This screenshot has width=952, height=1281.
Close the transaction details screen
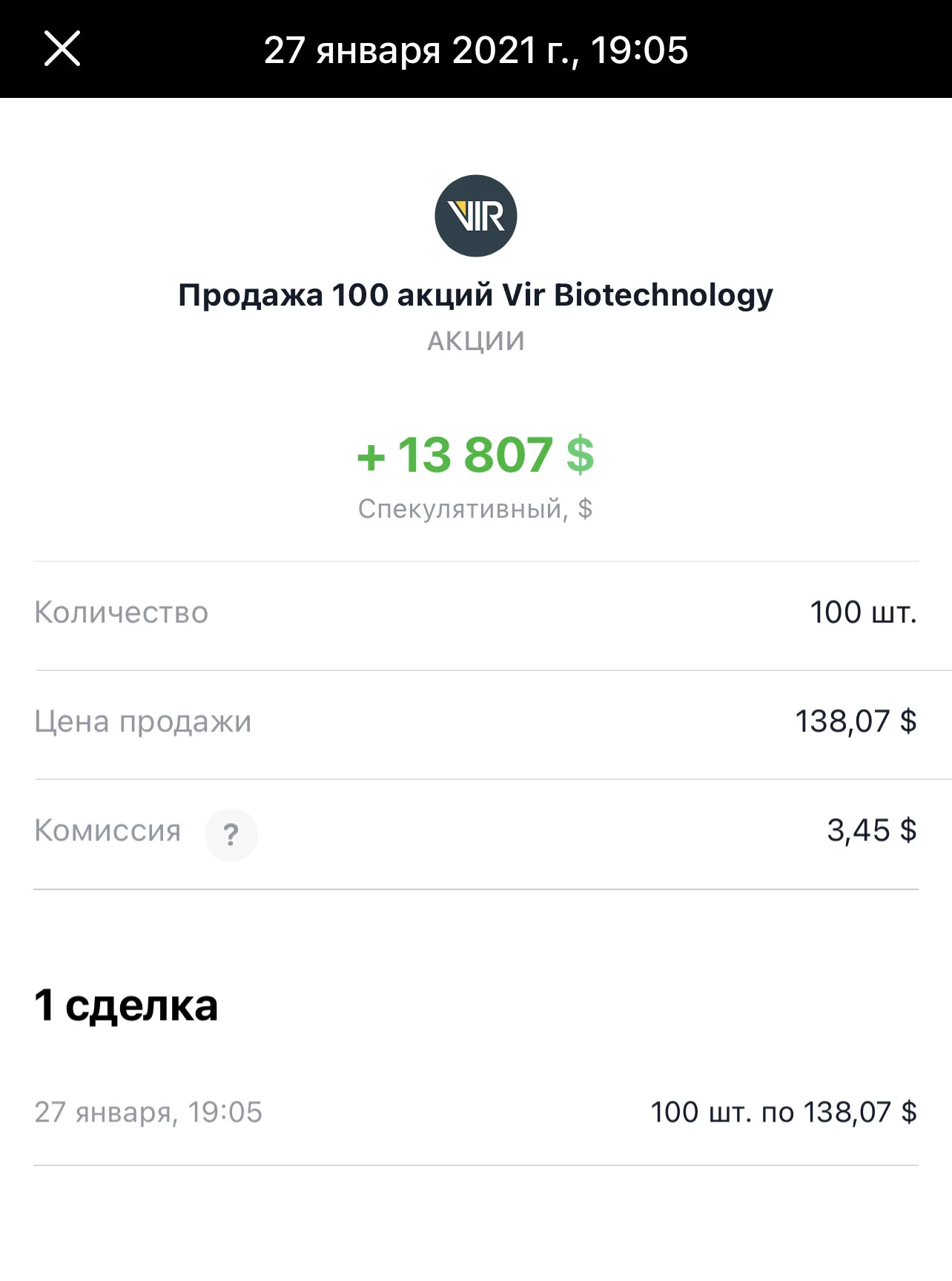[62, 49]
